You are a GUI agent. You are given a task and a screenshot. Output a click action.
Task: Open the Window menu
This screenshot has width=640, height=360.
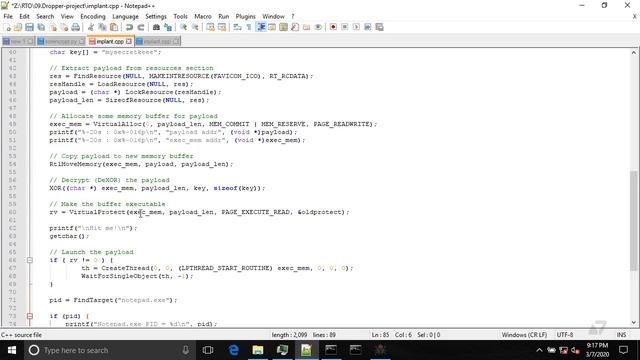[273, 16]
